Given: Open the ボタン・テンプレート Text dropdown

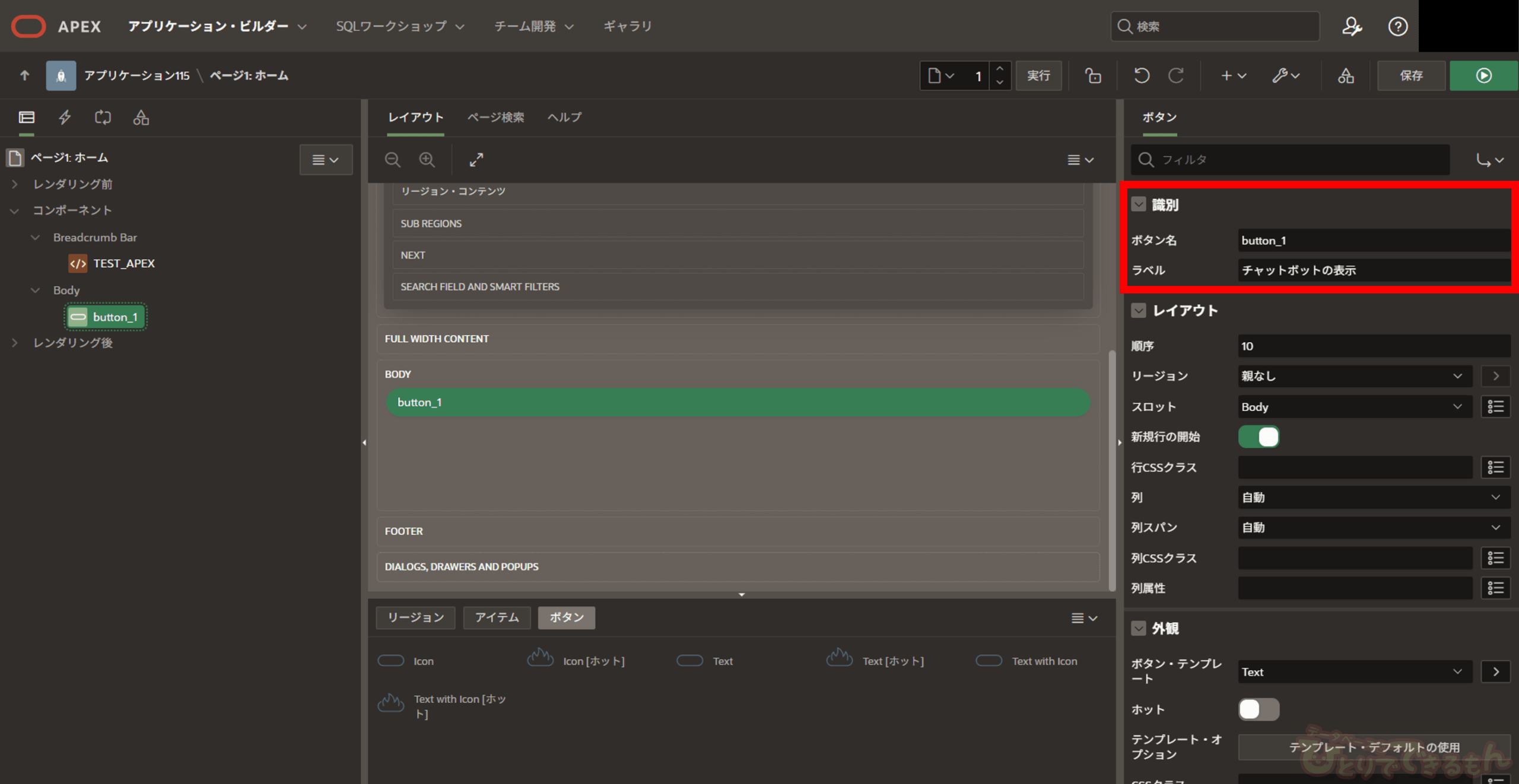Looking at the screenshot, I should (1354, 672).
